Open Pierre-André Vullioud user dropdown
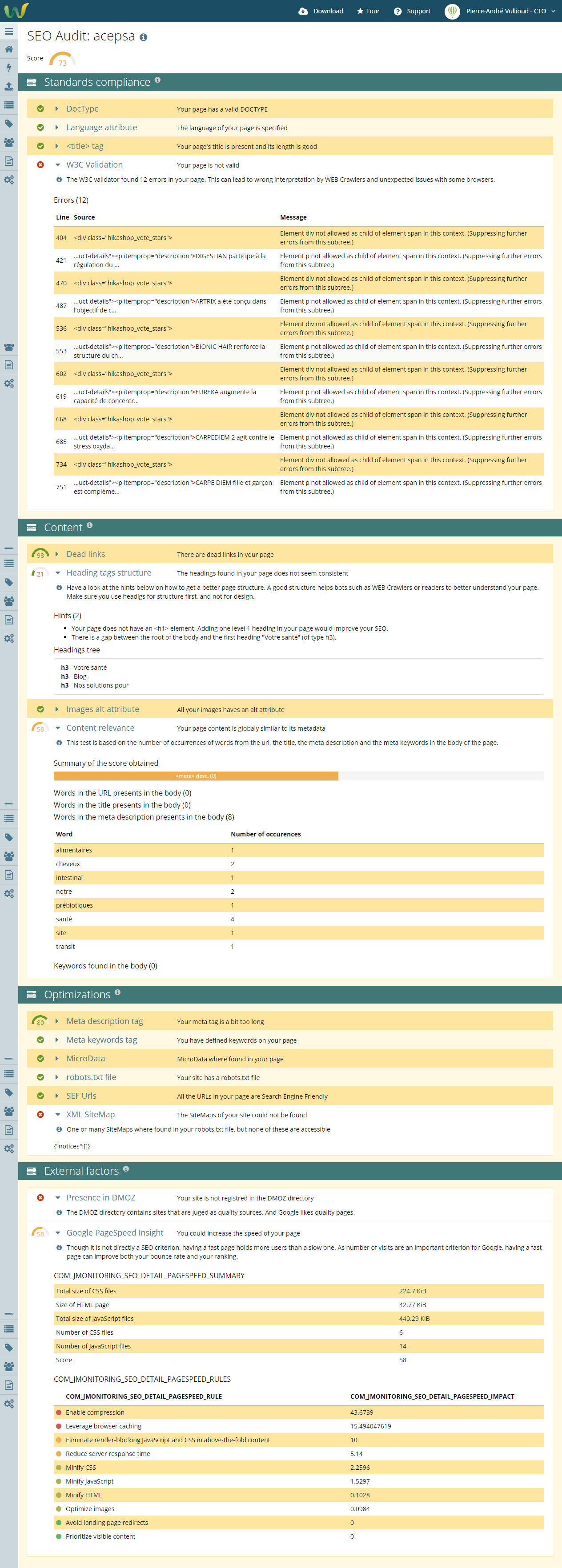The width and height of the screenshot is (562, 1568). point(500,11)
